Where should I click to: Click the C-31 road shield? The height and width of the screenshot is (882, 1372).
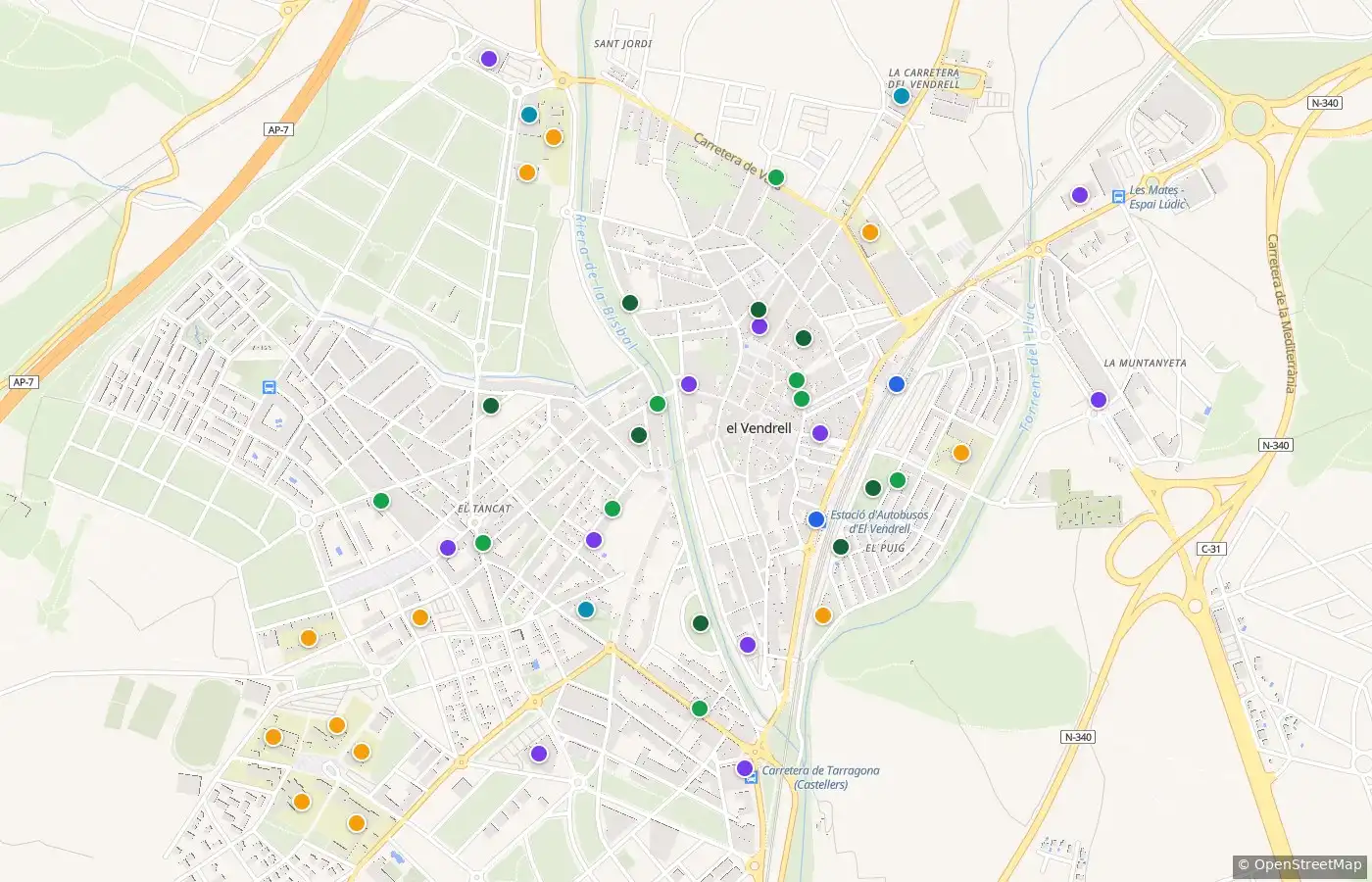[x=1211, y=549]
